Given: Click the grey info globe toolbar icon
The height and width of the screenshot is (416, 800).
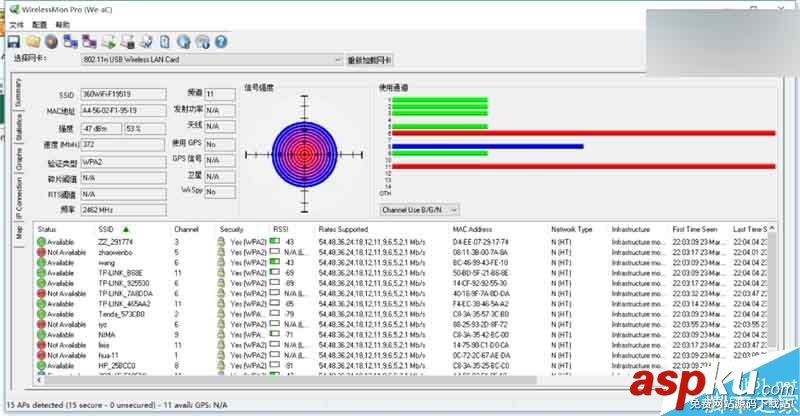Looking at the screenshot, I should click(203, 41).
